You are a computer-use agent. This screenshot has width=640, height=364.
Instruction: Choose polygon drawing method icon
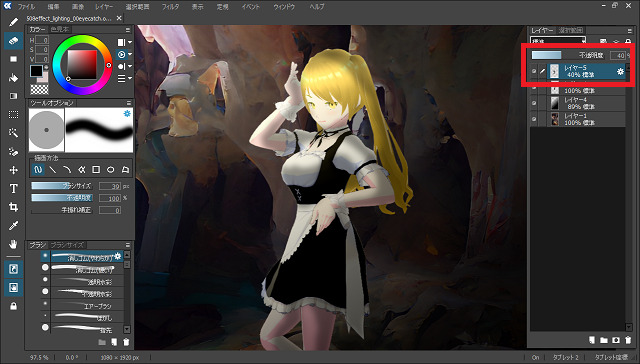(125, 169)
